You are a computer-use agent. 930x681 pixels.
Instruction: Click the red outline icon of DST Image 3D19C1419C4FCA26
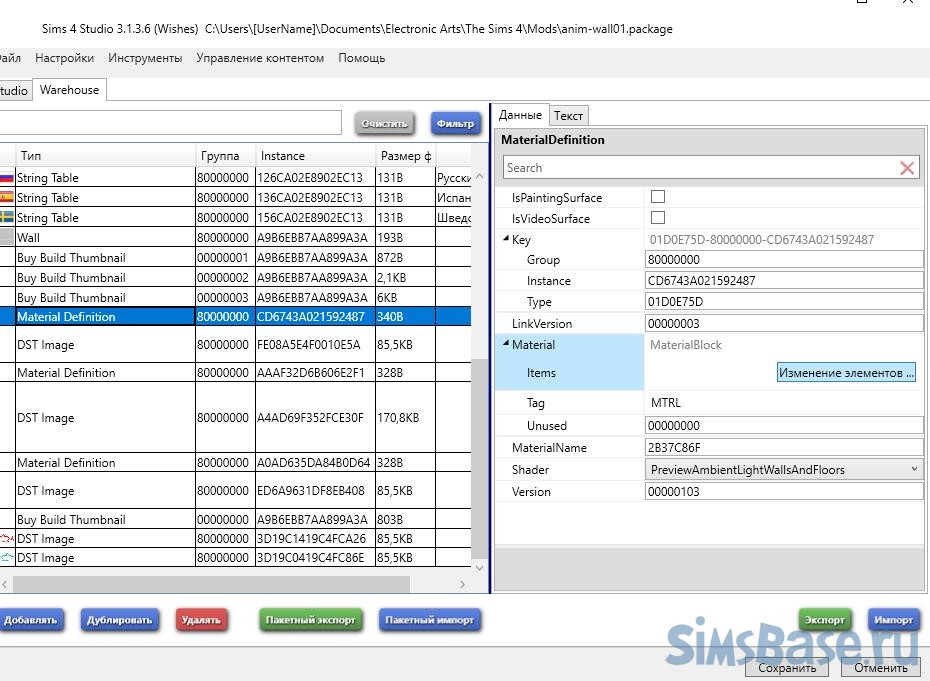click(7, 539)
